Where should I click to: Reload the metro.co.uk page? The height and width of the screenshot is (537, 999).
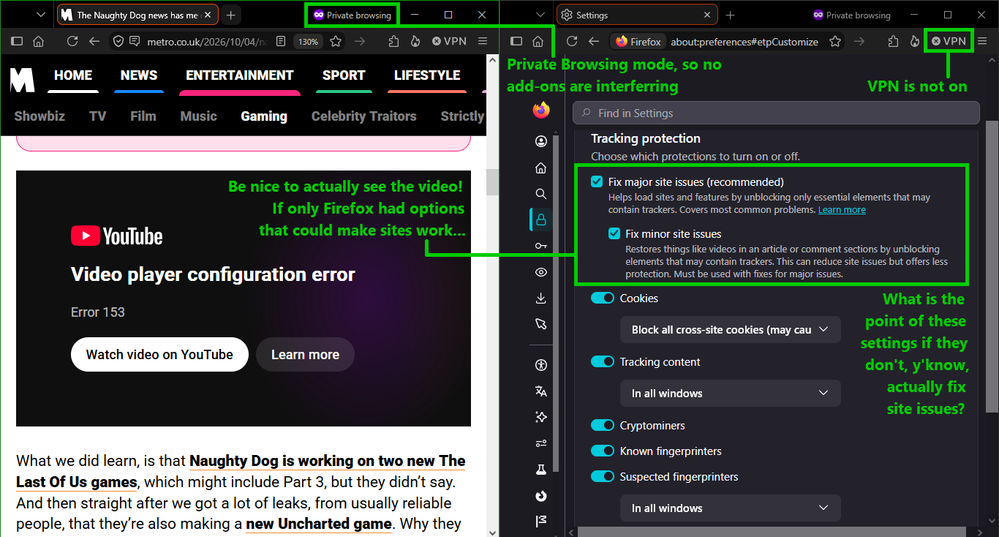tap(72, 41)
